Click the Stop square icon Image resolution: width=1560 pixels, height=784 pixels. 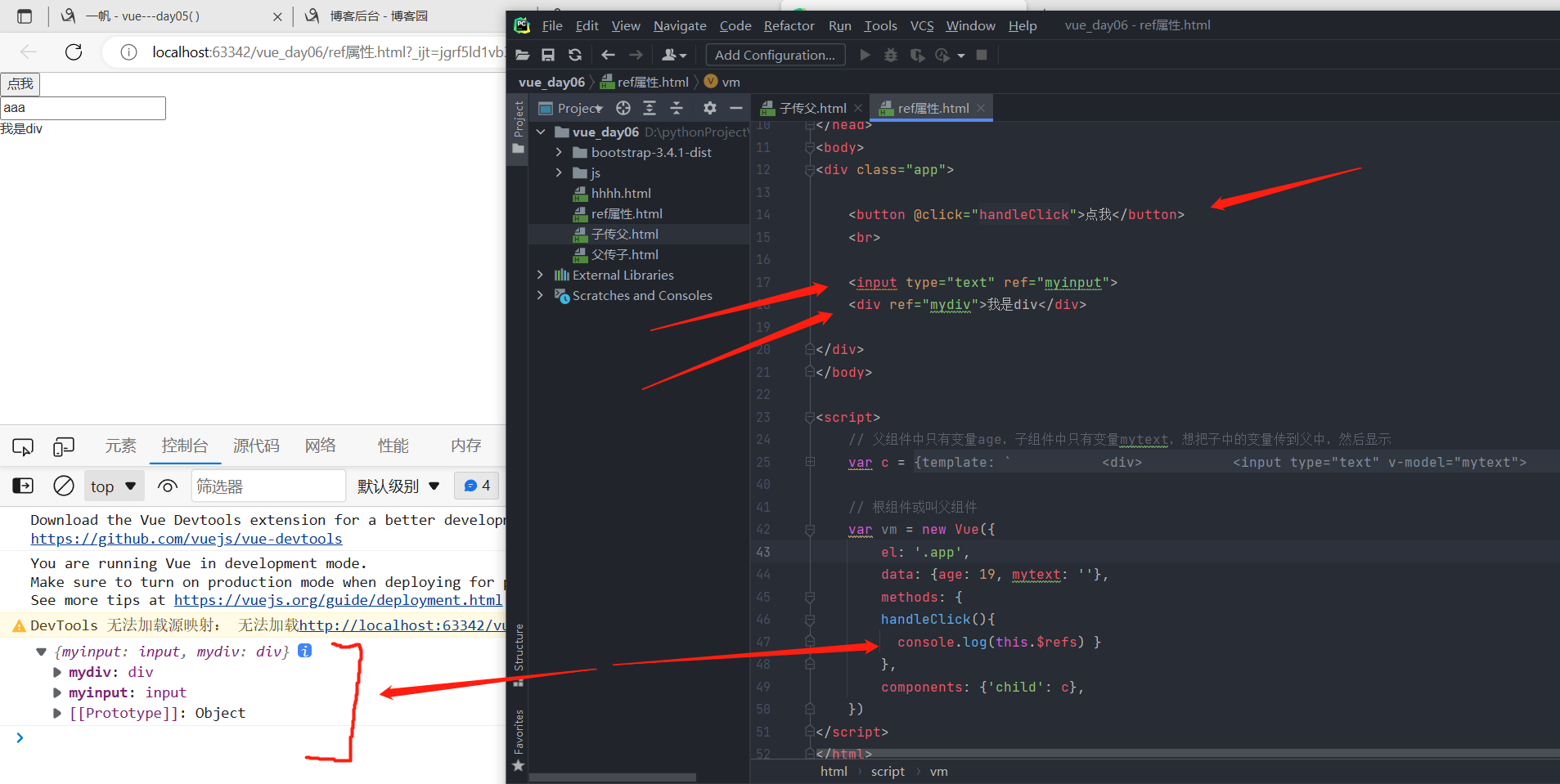(x=982, y=55)
